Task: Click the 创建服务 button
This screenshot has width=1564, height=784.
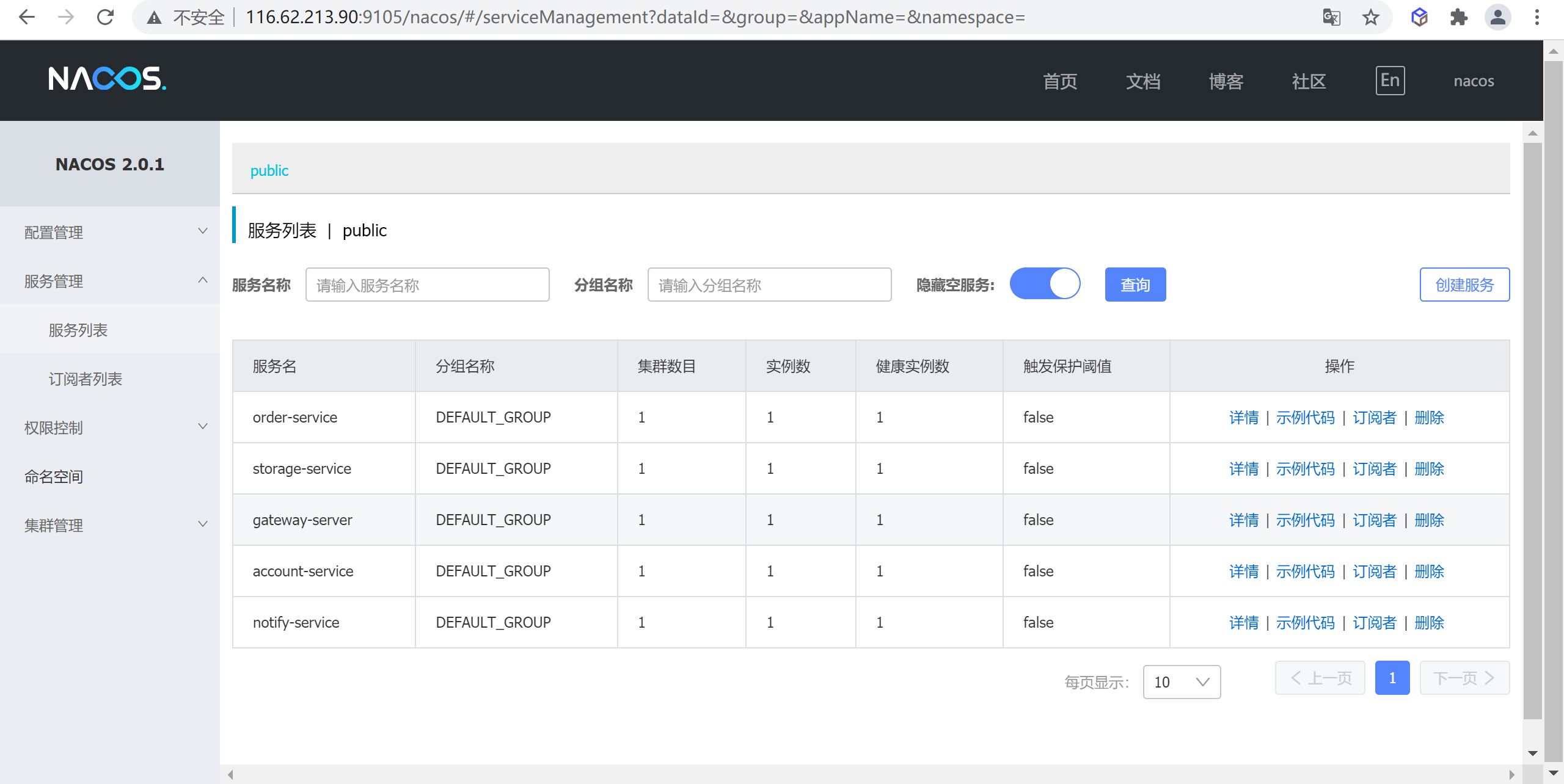Action: 1464,285
